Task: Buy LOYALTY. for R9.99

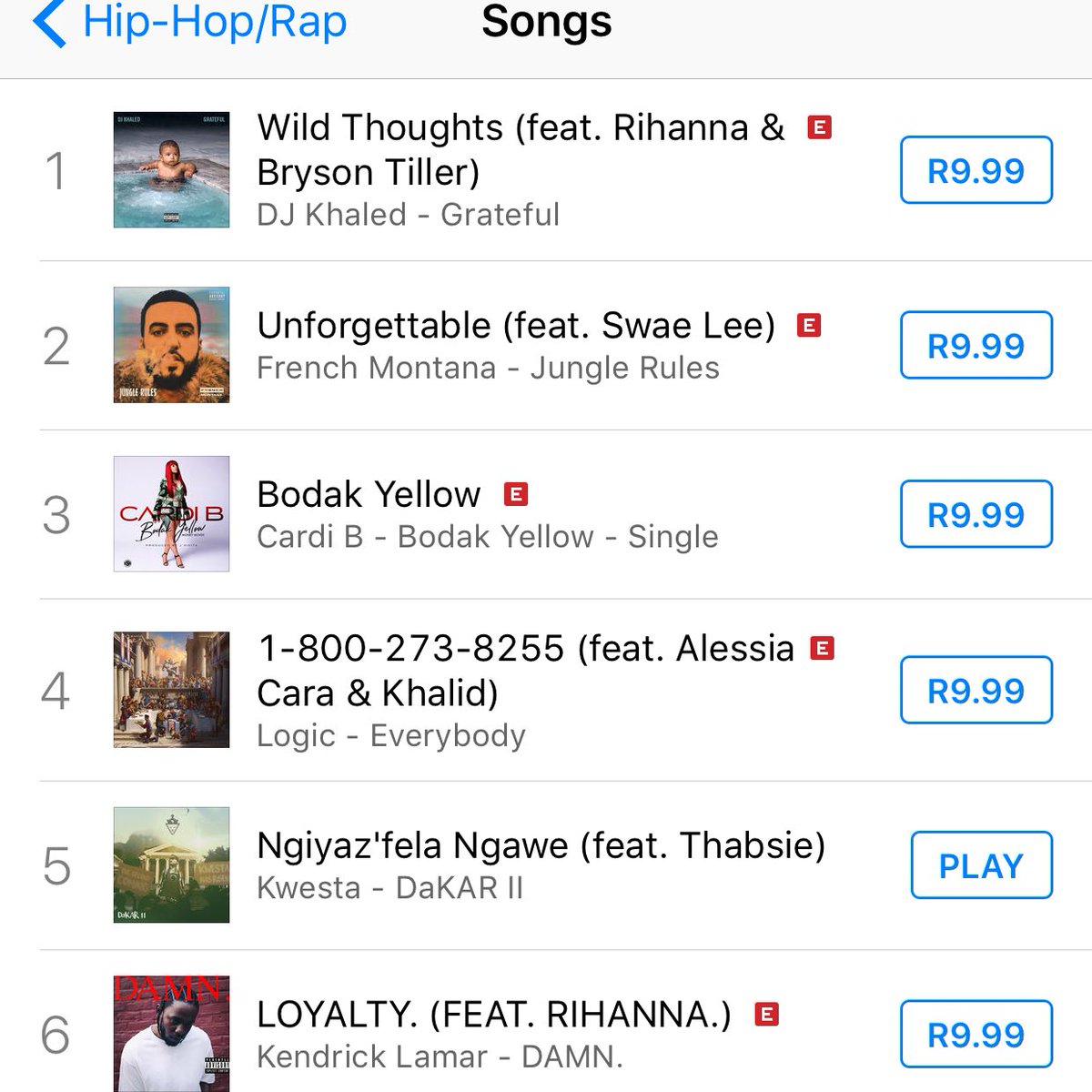Action: click(x=976, y=1034)
